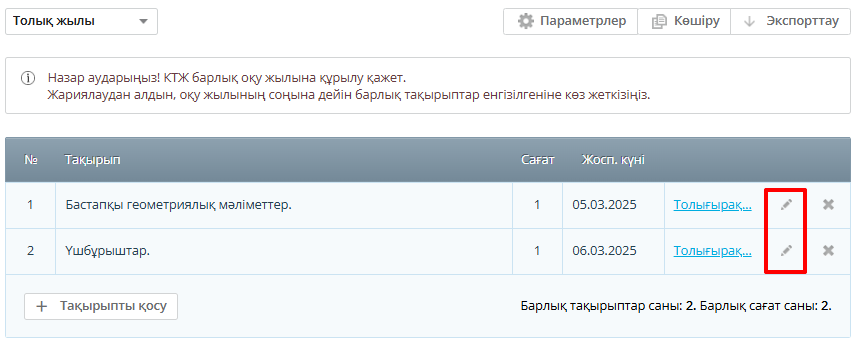This screenshot has width=867, height=361.
Task: Open Толығырақ link for topic 2
Action: pyautogui.click(x=712, y=250)
